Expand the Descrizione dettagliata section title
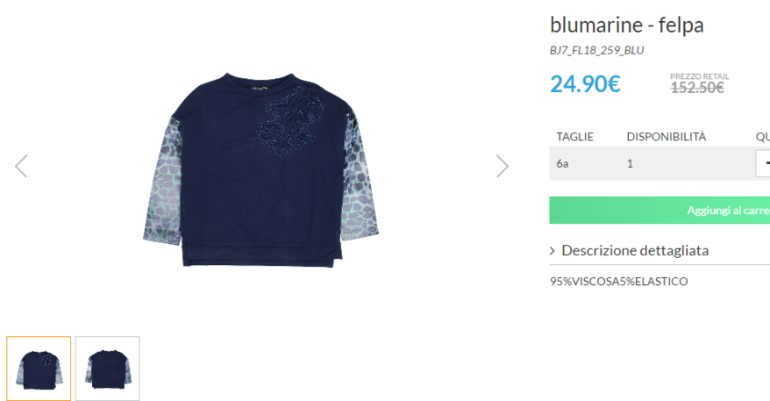 635,250
